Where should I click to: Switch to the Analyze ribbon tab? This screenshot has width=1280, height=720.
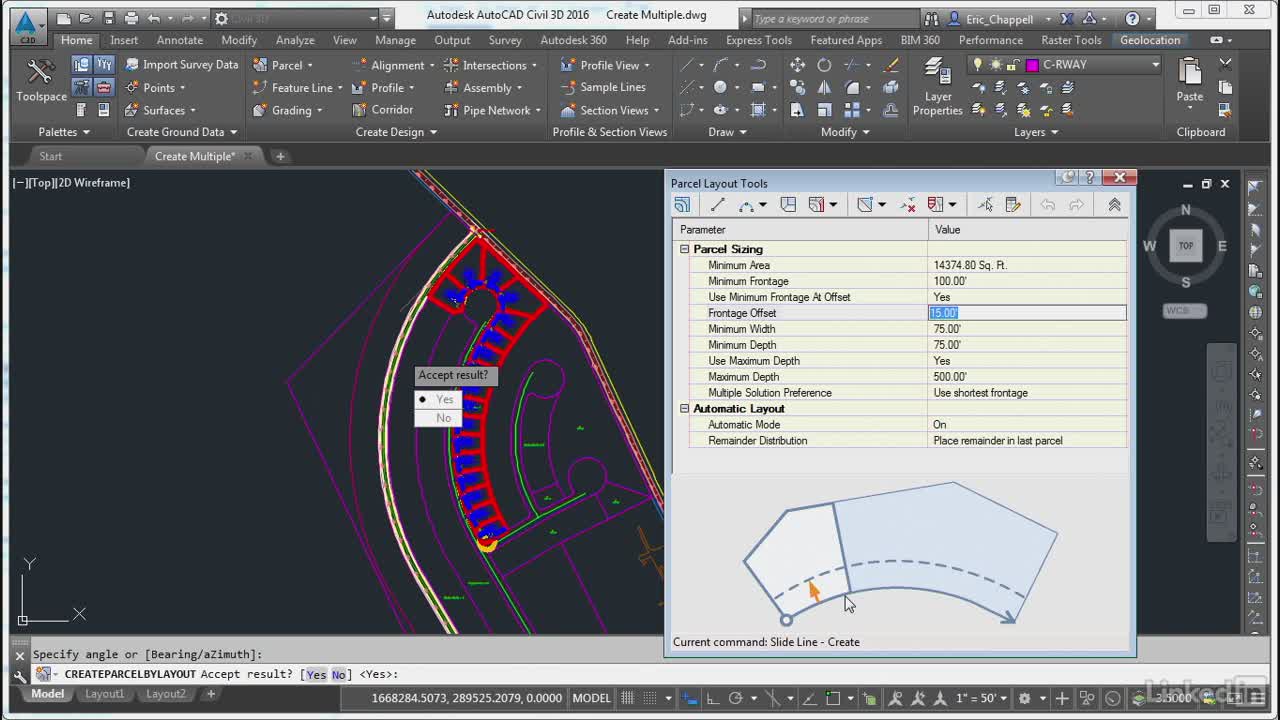295,40
